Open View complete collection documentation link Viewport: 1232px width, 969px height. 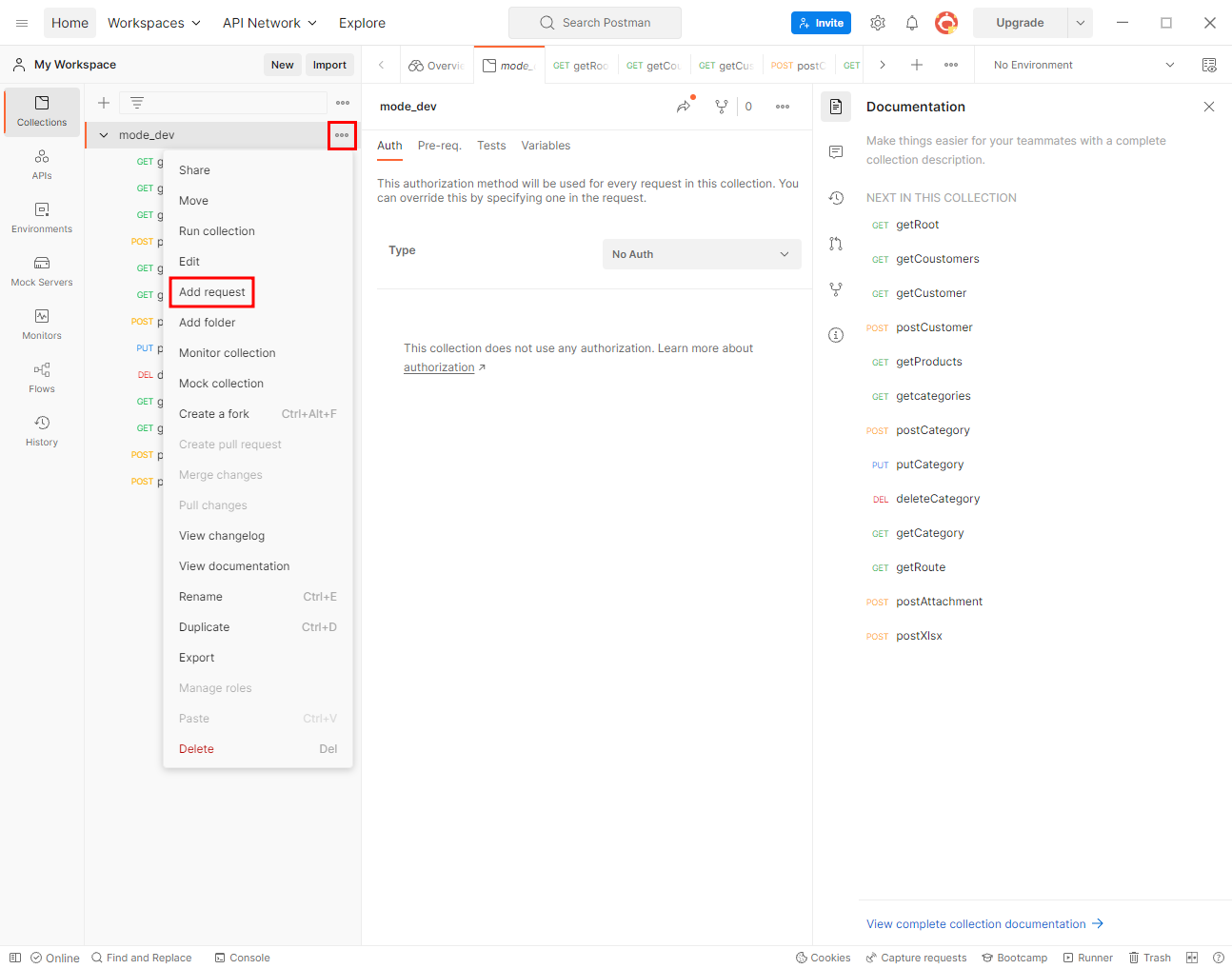(984, 924)
